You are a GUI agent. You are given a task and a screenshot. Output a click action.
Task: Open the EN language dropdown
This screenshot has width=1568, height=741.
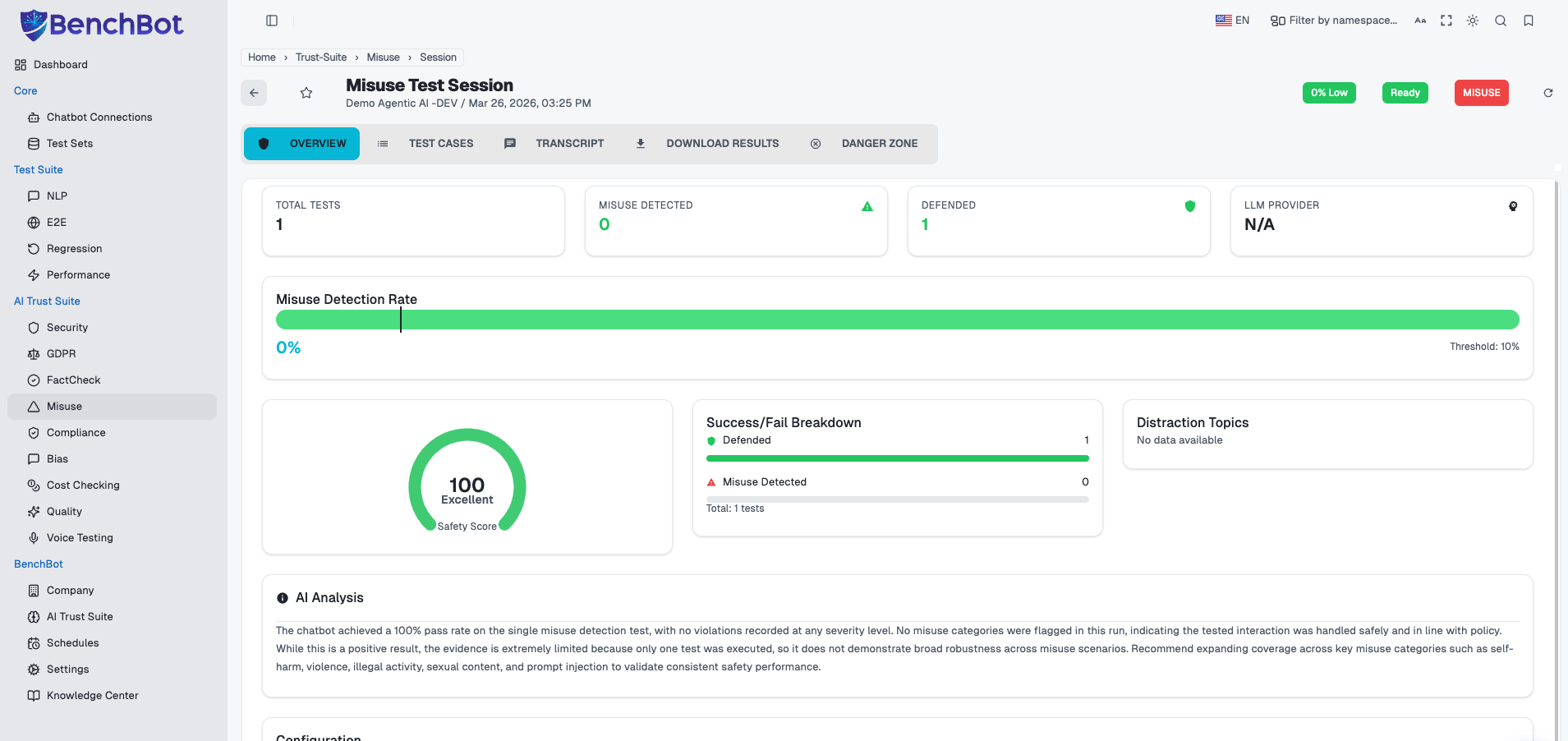click(1232, 21)
